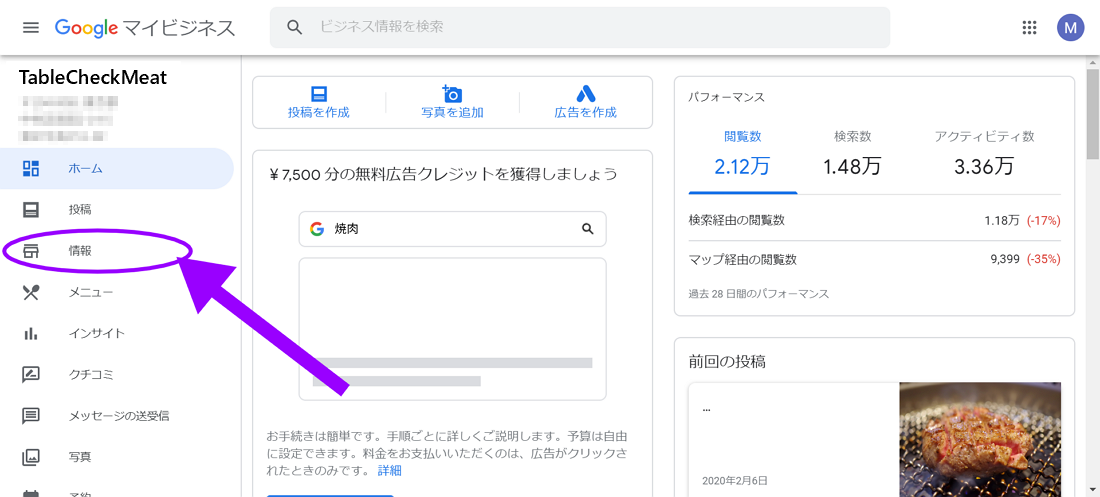Screen dimensions: 1100x497
Task: Open the Google apps grid
Action: click(x=1029, y=27)
